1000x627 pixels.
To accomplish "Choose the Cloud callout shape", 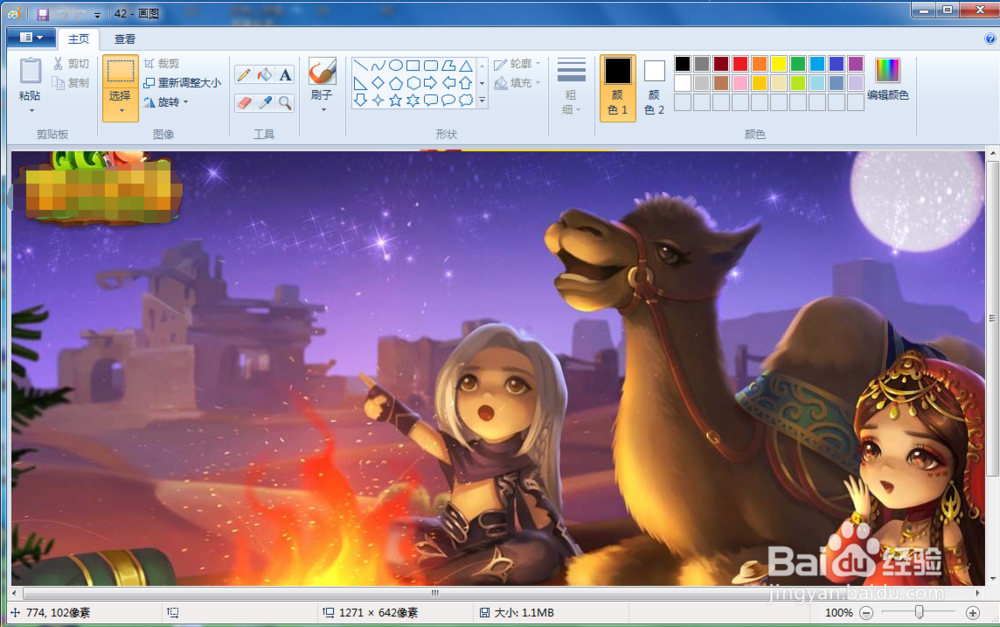I will click(466, 100).
